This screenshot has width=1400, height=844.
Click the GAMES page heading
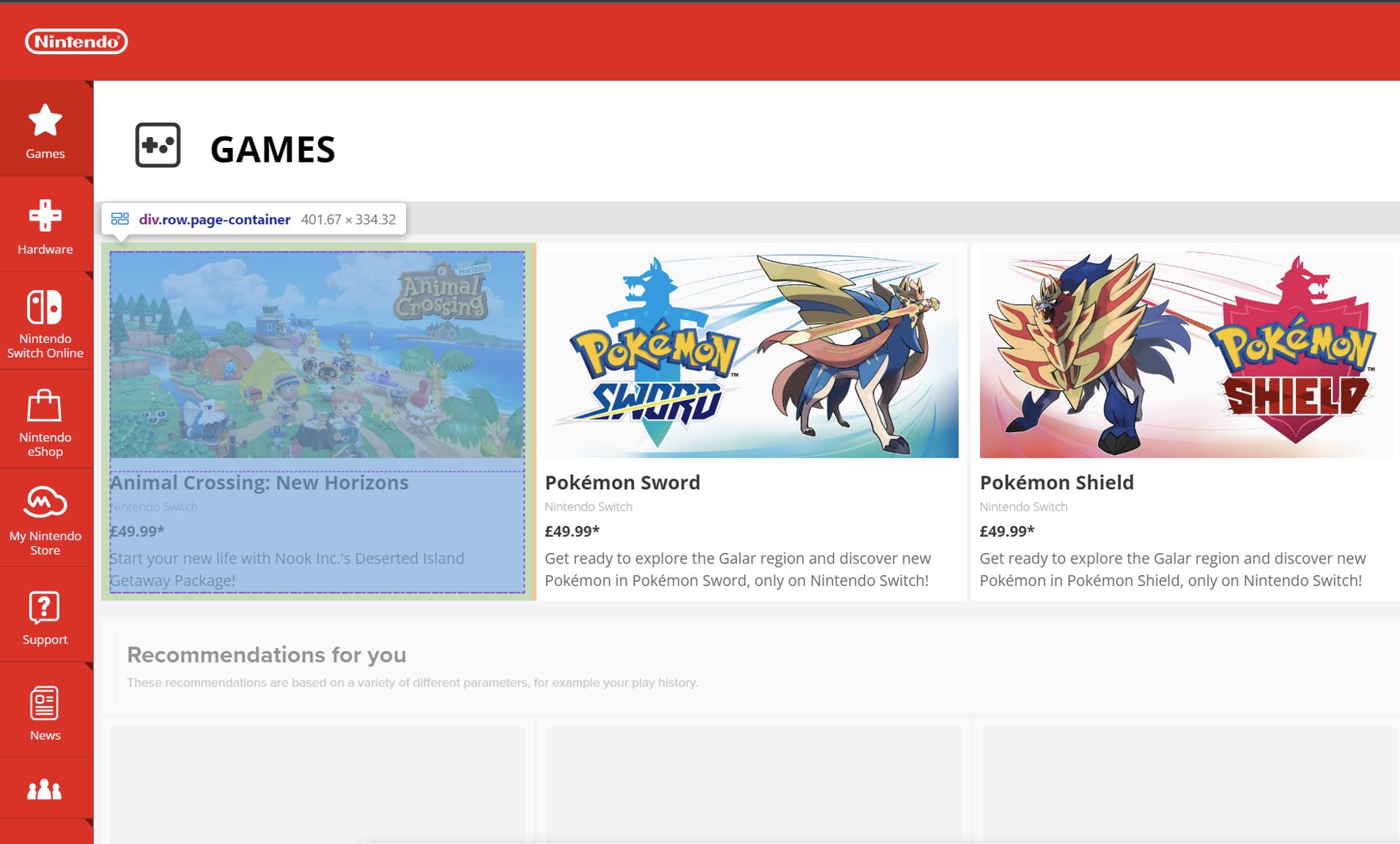click(273, 149)
